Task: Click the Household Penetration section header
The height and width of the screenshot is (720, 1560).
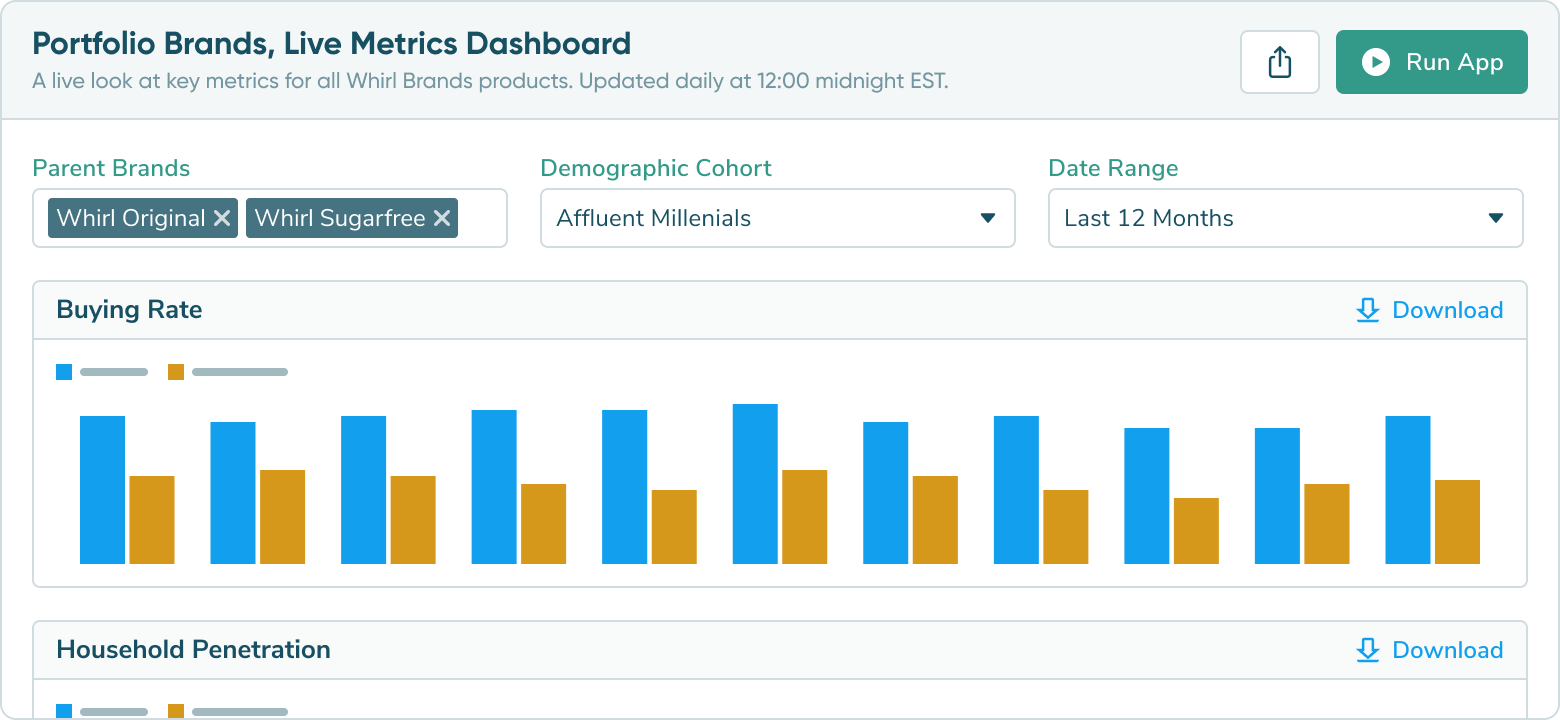Action: pyautogui.click(x=193, y=649)
